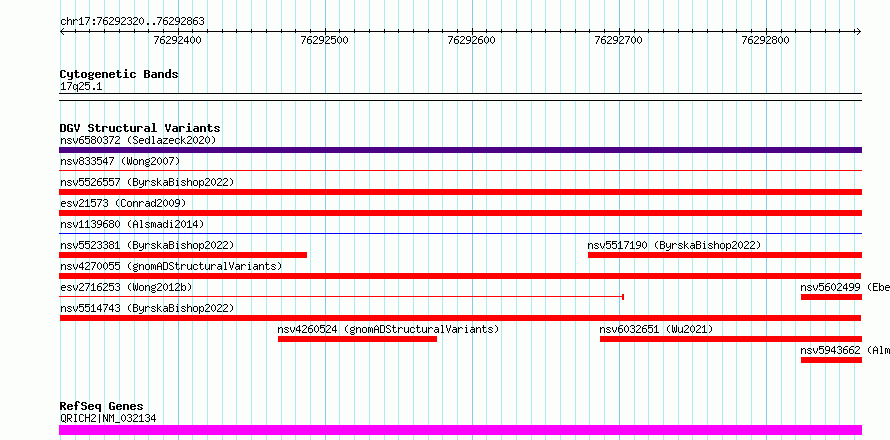Click the DGV Structural Variants track heading
Image resolution: width=890 pixels, height=440 pixels.
point(140,128)
